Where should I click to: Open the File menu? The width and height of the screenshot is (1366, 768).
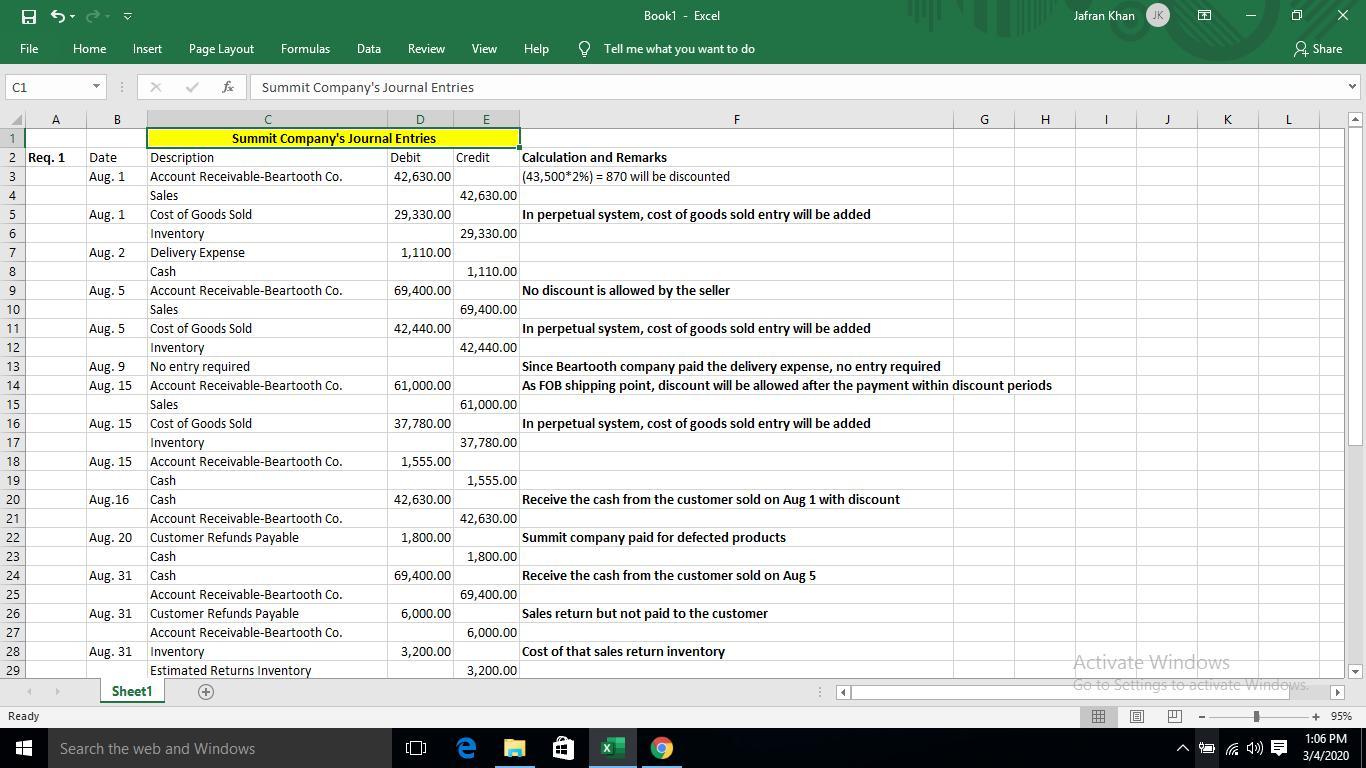click(29, 49)
